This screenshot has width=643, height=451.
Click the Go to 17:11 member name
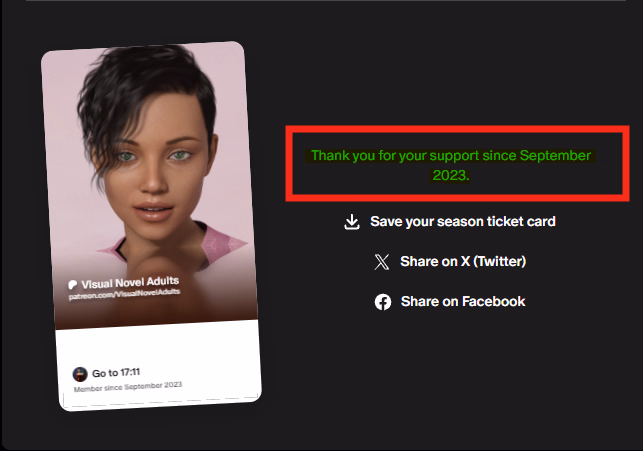click(116, 373)
